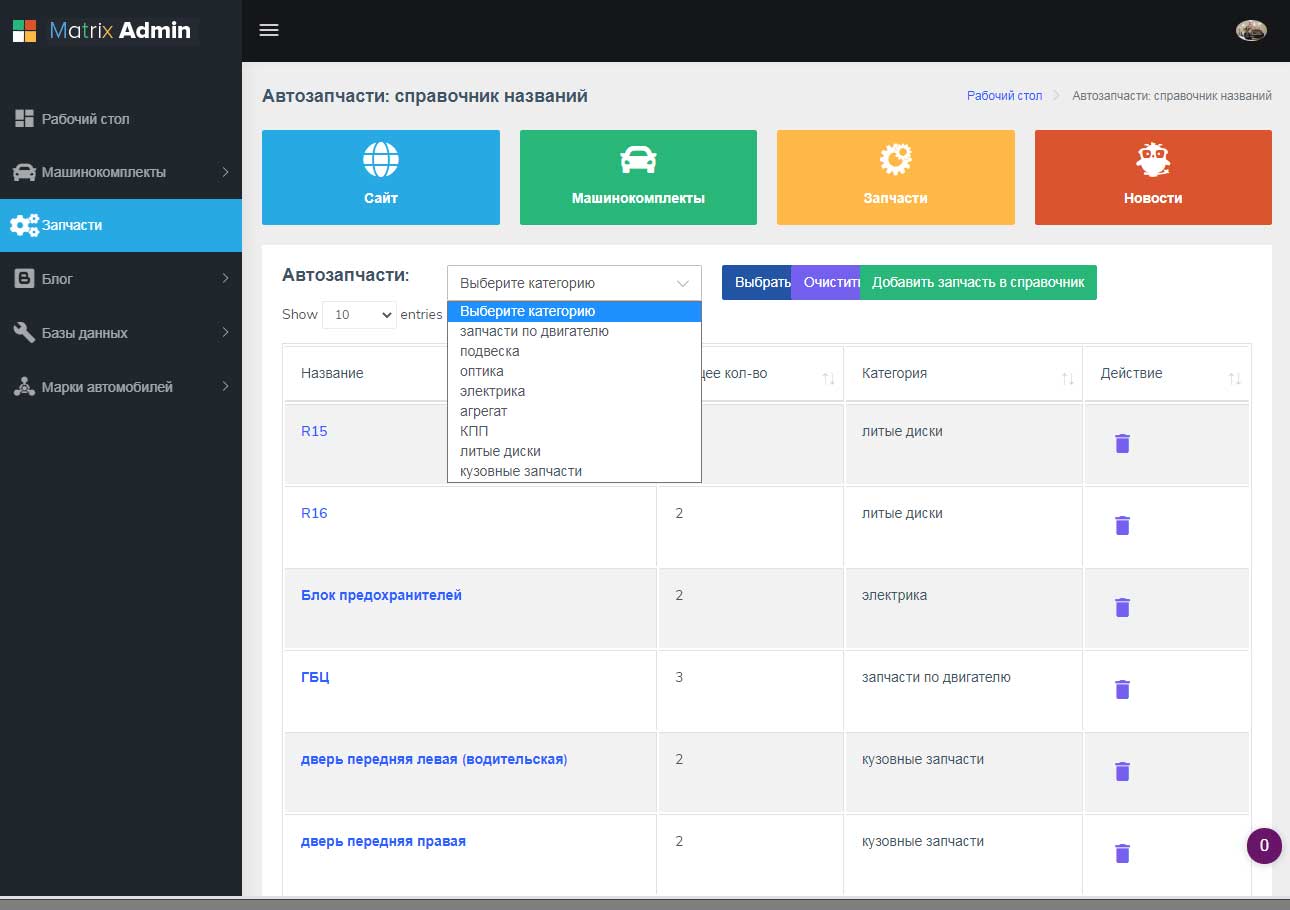Click Добавить запчасть в справочник button
This screenshot has height=910, width=1290.
click(x=978, y=282)
